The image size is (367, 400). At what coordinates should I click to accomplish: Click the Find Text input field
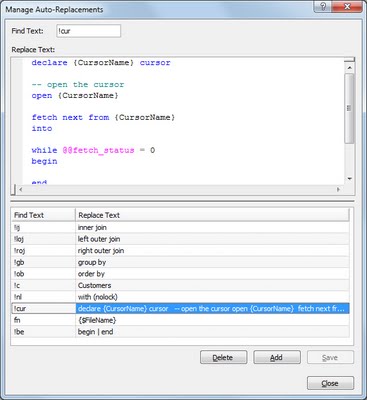(88, 31)
